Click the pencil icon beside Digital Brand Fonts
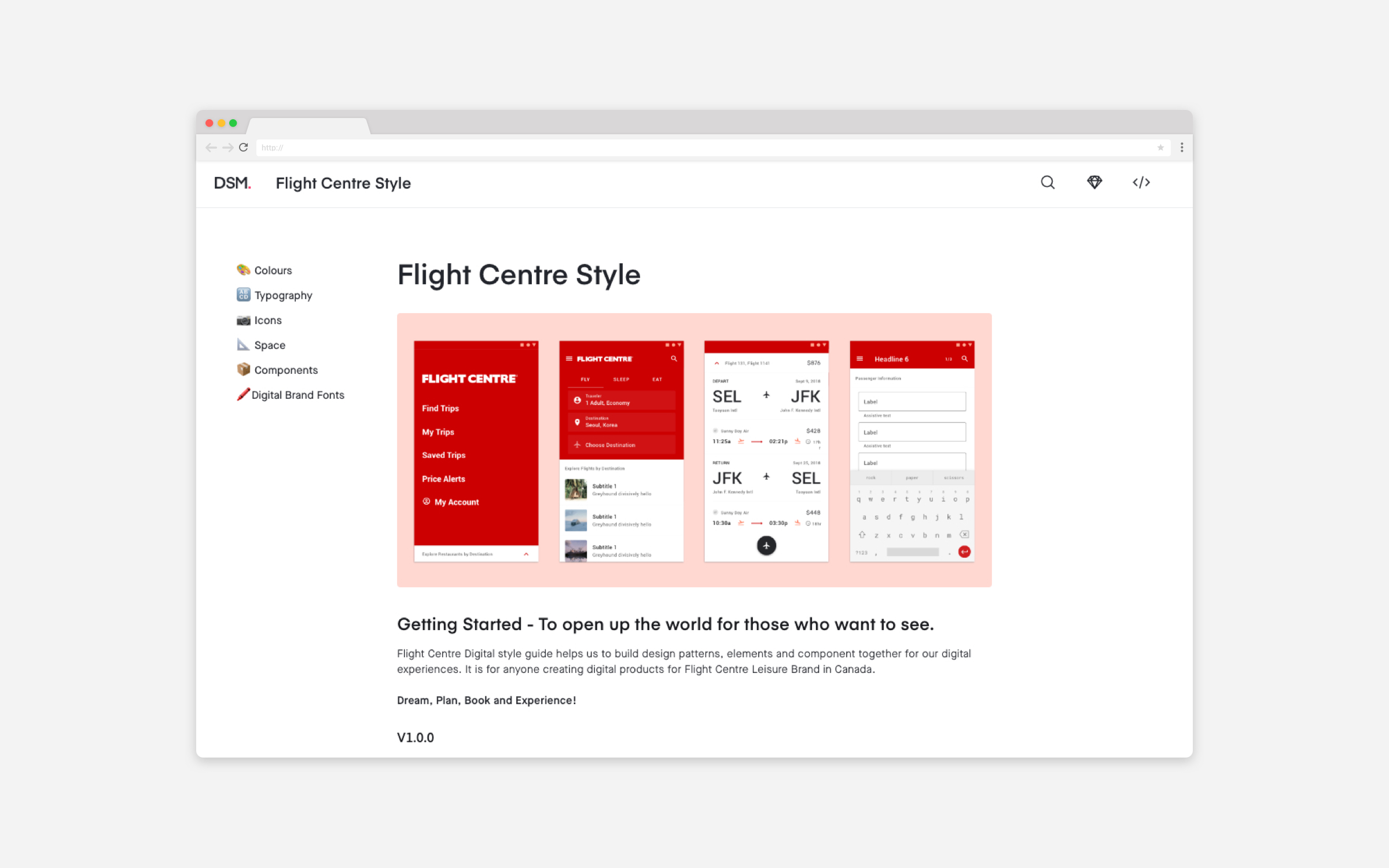The image size is (1389, 868). [x=244, y=394]
